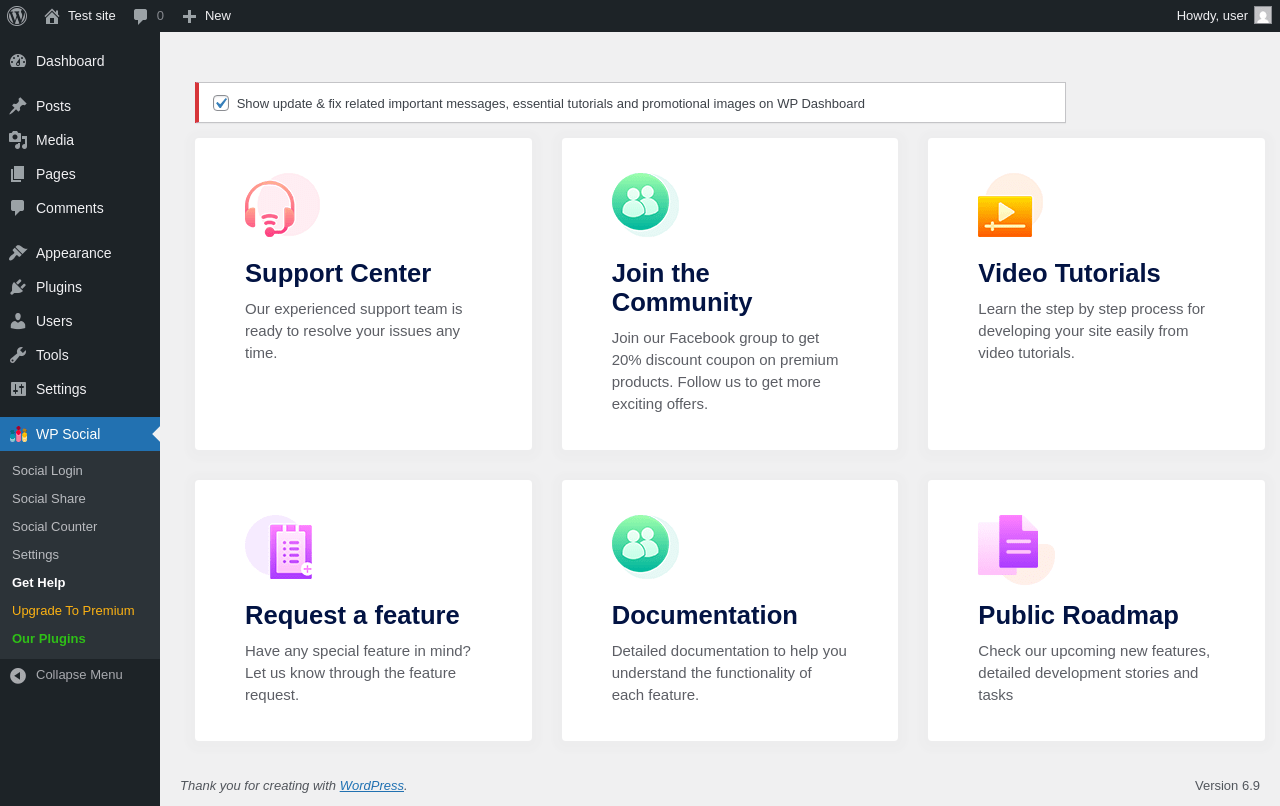Click the Join the Community people icon

coord(641,202)
